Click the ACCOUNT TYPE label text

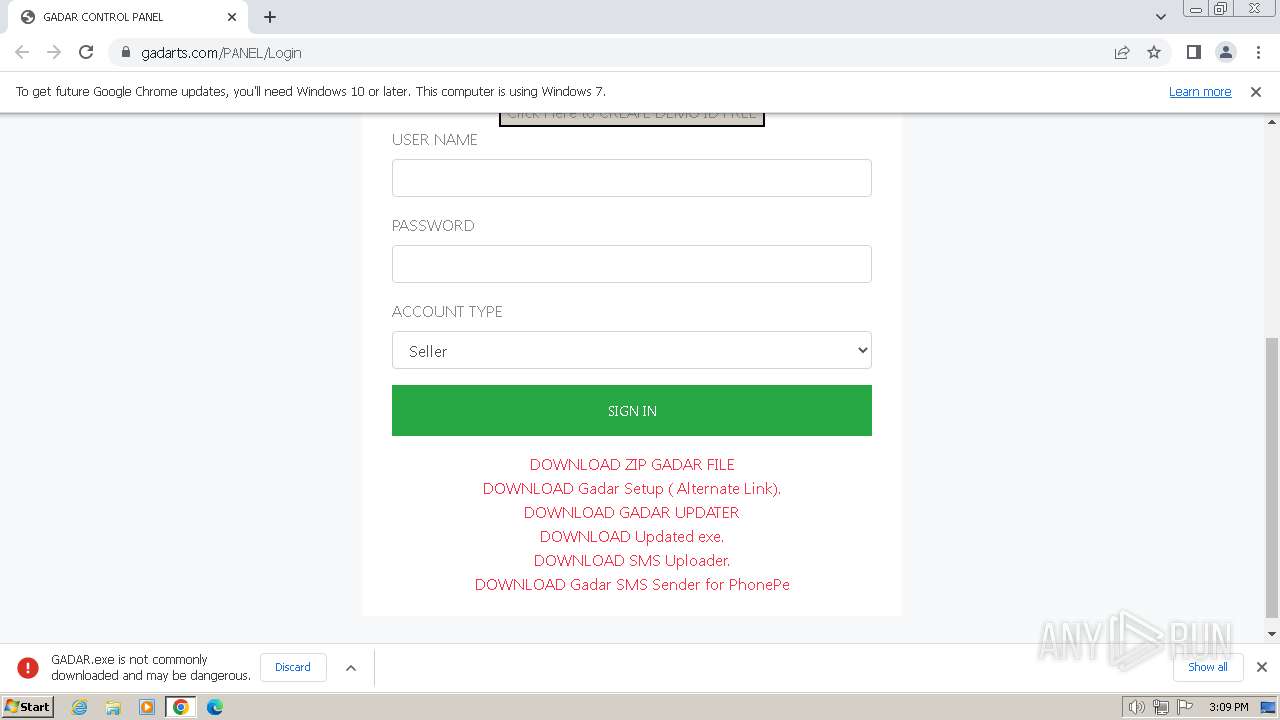pos(447,312)
